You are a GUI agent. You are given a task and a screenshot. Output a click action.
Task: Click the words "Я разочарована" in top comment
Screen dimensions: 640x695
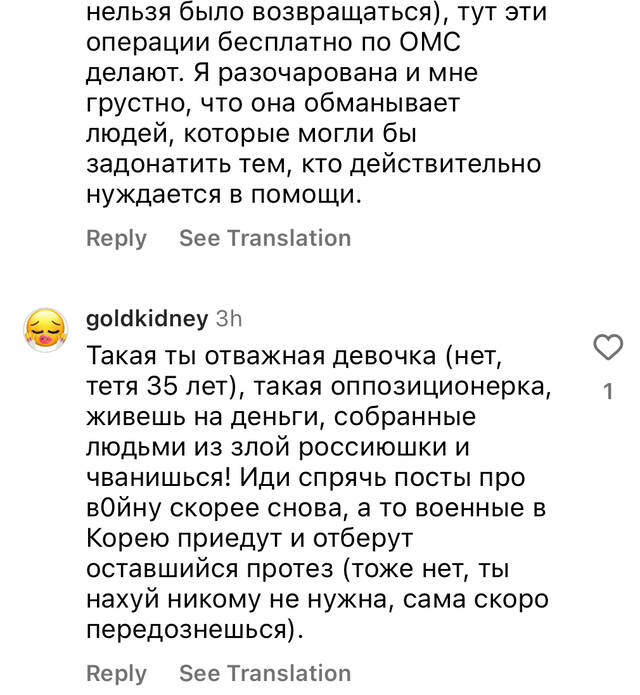pos(295,73)
